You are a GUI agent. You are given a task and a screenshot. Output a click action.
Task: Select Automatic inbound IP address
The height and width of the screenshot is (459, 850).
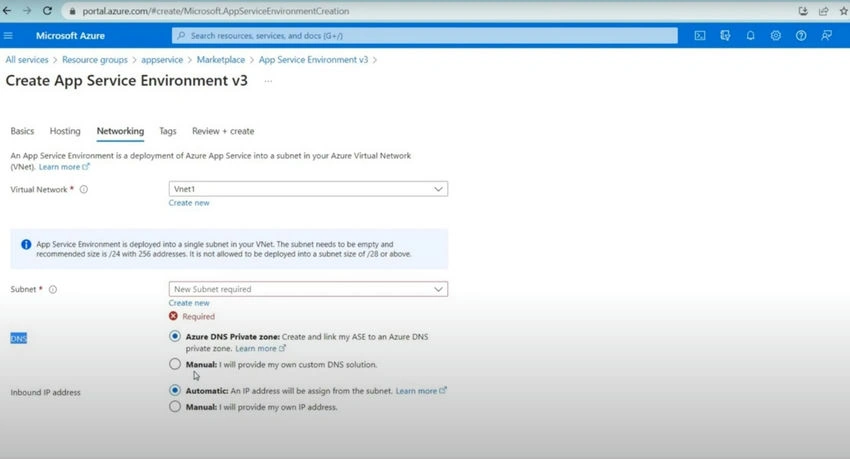(175, 390)
